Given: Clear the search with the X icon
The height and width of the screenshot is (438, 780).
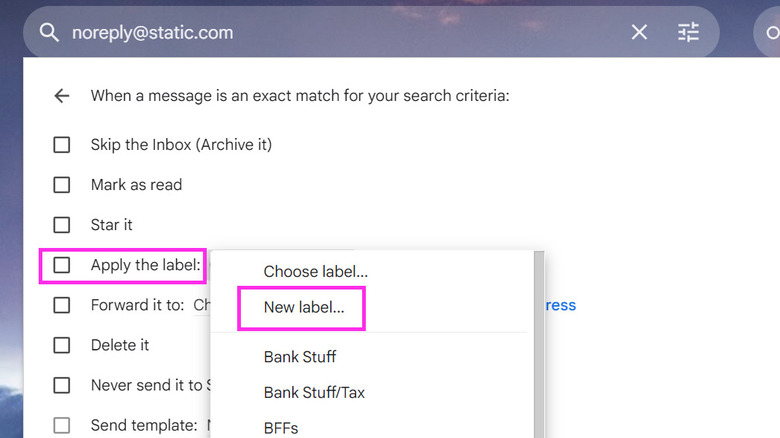Looking at the screenshot, I should click(x=639, y=32).
